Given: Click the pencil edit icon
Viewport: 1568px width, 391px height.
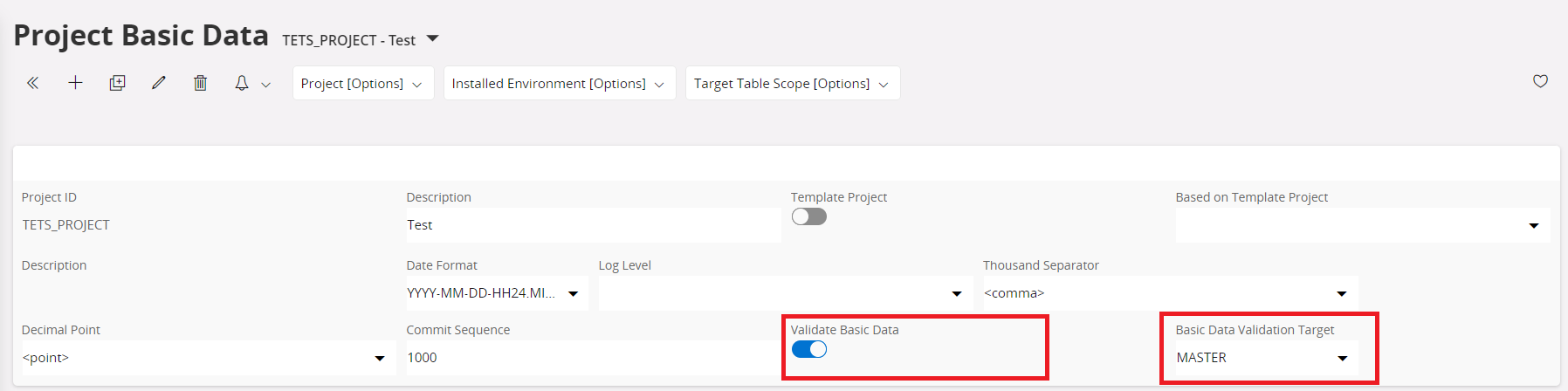Looking at the screenshot, I should coord(158,83).
